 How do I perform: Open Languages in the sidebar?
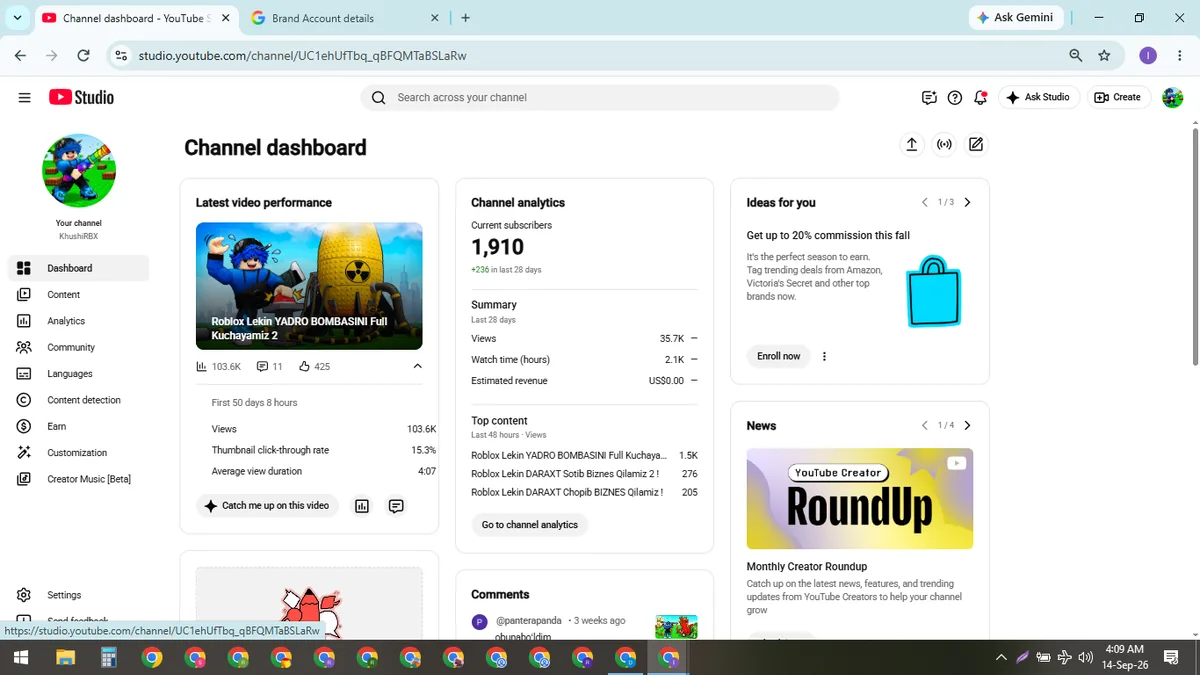(x=79, y=373)
